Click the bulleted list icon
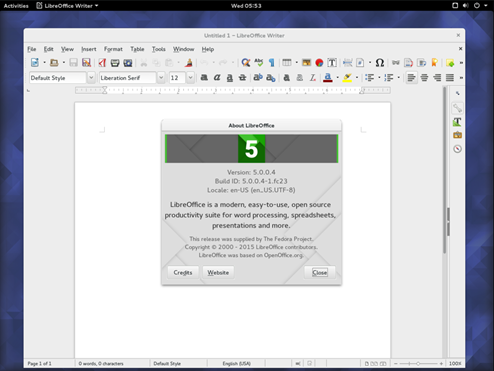 tap(369, 78)
